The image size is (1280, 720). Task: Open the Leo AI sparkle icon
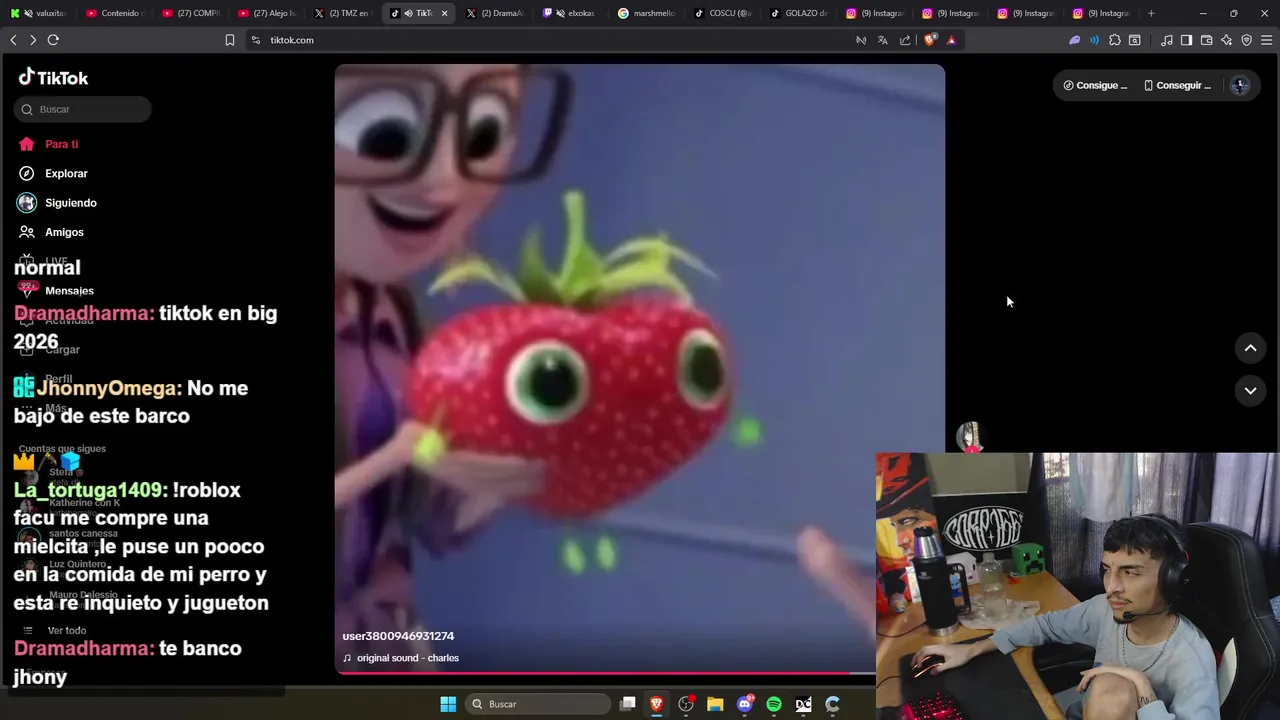coord(1226,40)
